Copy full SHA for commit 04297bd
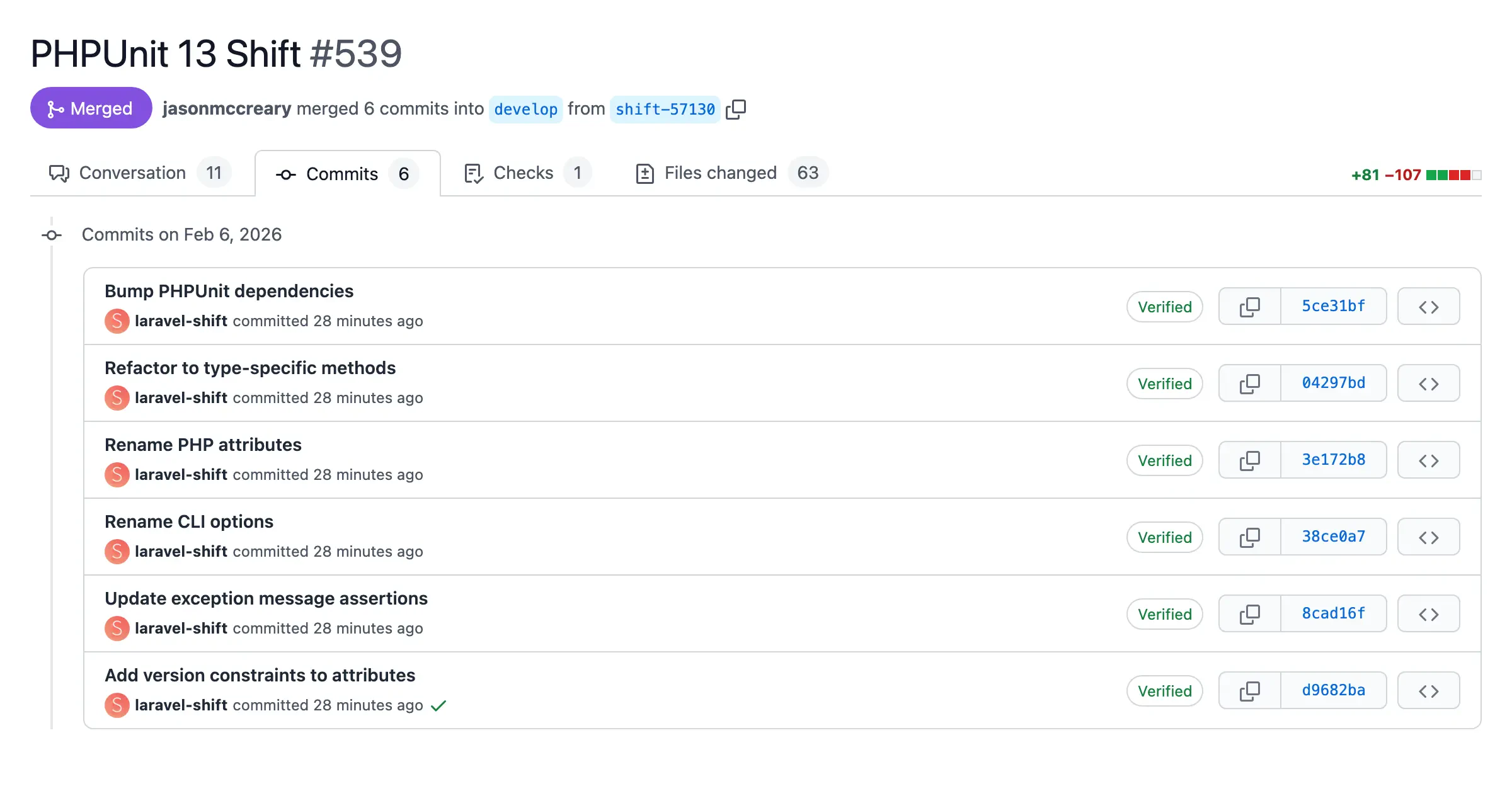1512x791 pixels. pos(1250,384)
